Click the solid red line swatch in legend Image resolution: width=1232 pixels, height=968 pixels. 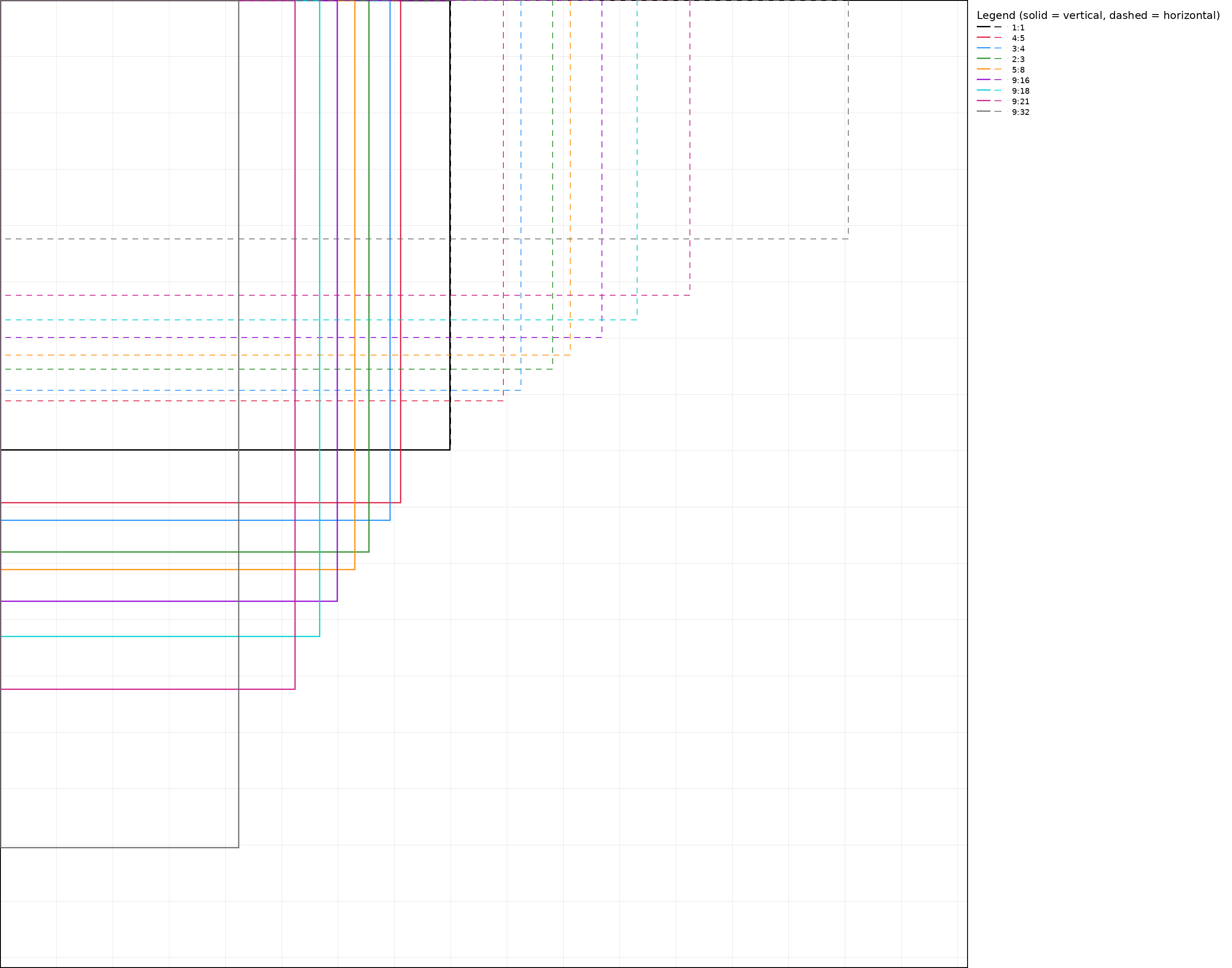983,37
